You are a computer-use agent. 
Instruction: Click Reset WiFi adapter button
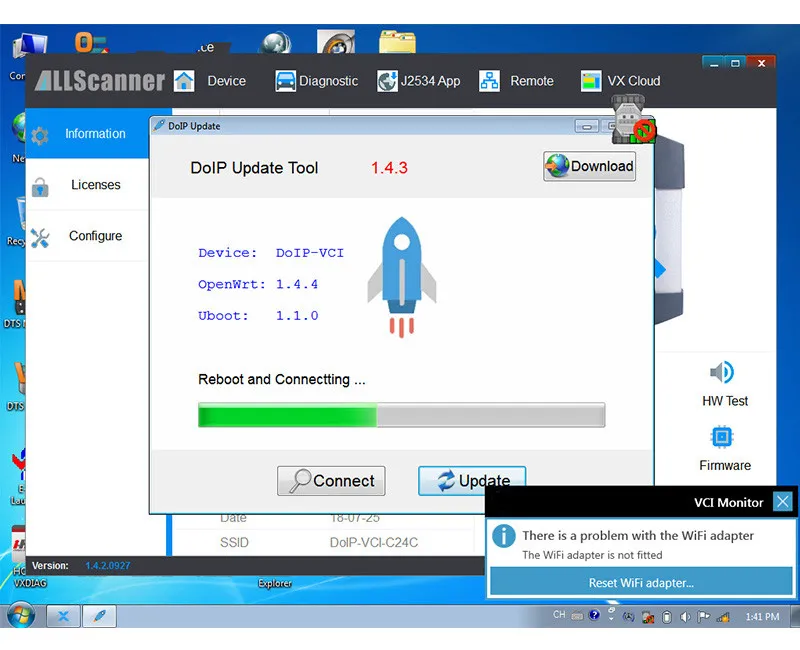641,583
